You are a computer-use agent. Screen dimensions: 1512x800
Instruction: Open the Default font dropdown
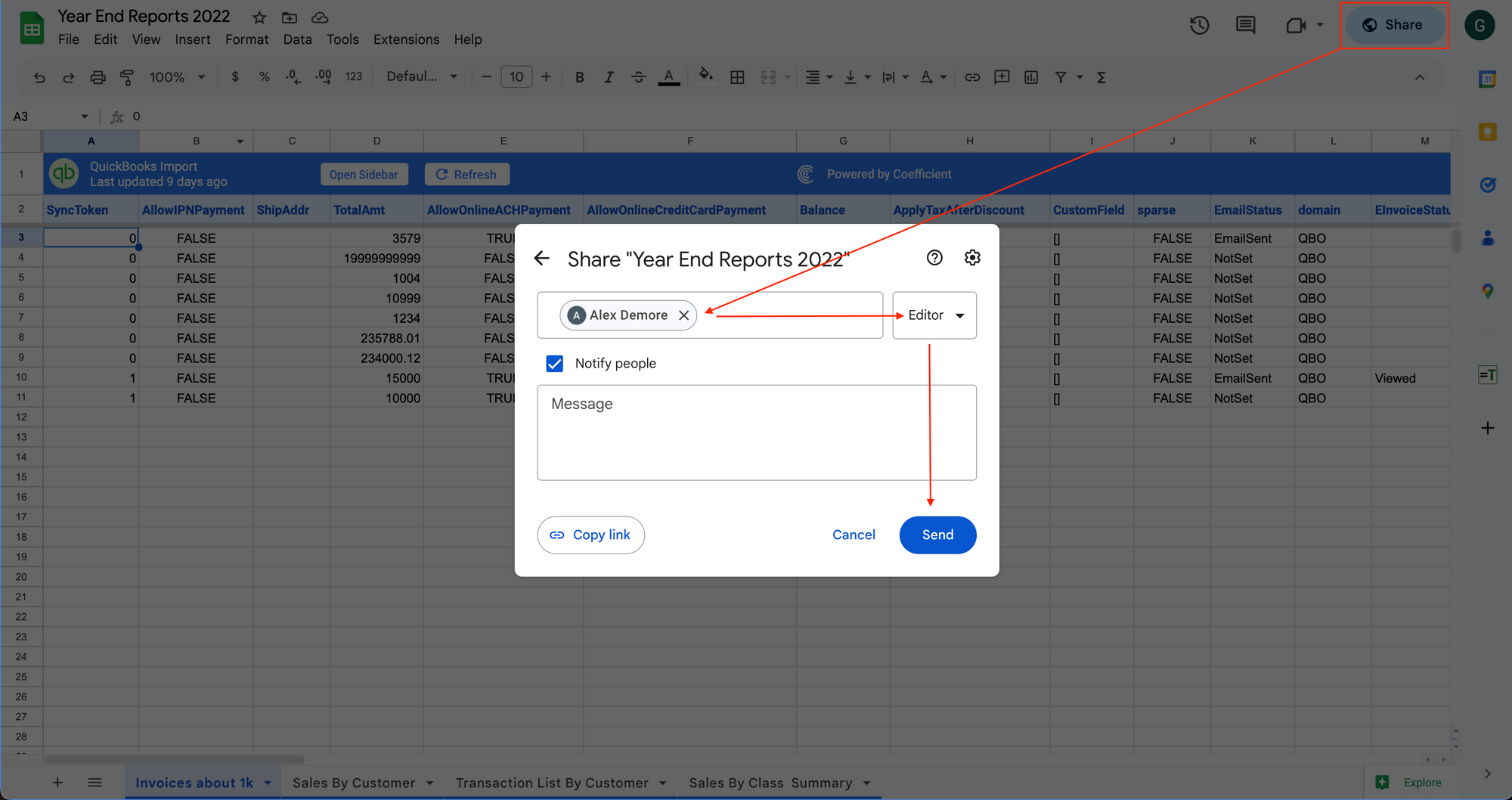(x=422, y=77)
